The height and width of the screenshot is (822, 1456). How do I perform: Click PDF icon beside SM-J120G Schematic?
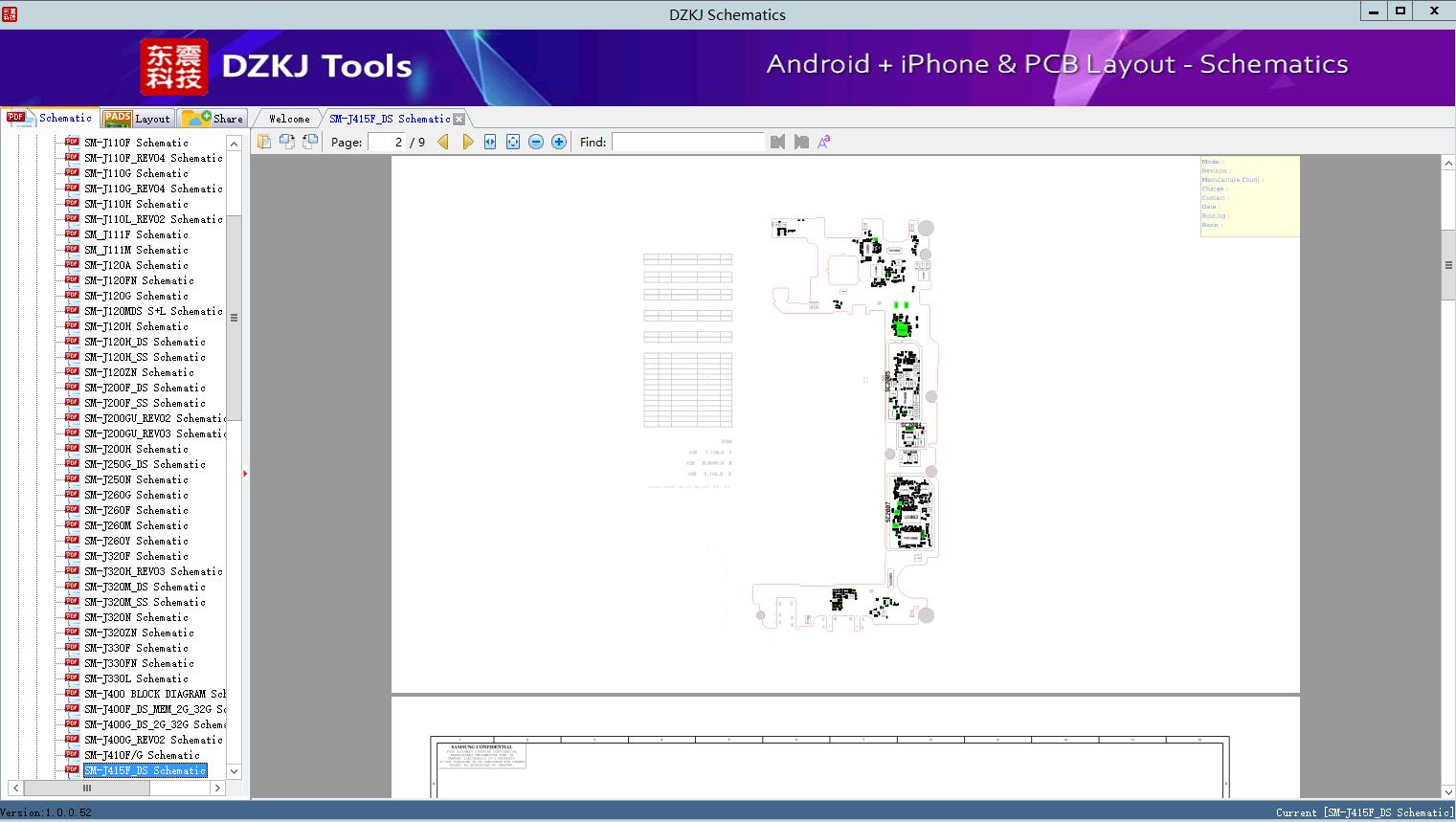tap(72, 295)
